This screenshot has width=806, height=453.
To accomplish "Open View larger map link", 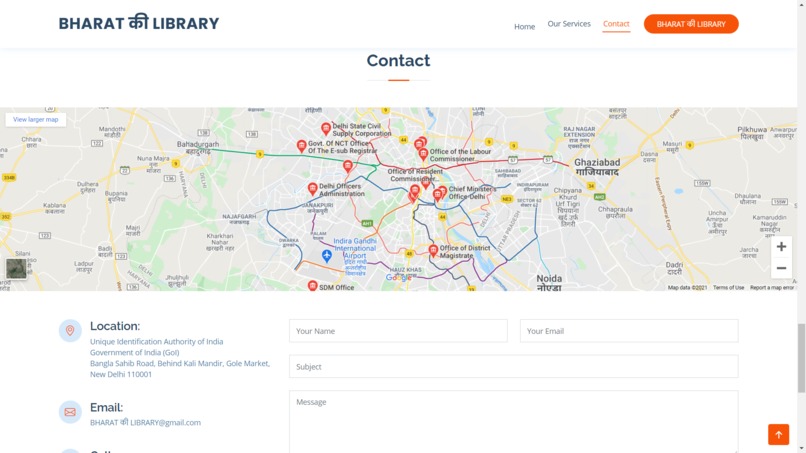I will (x=35, y=119).
